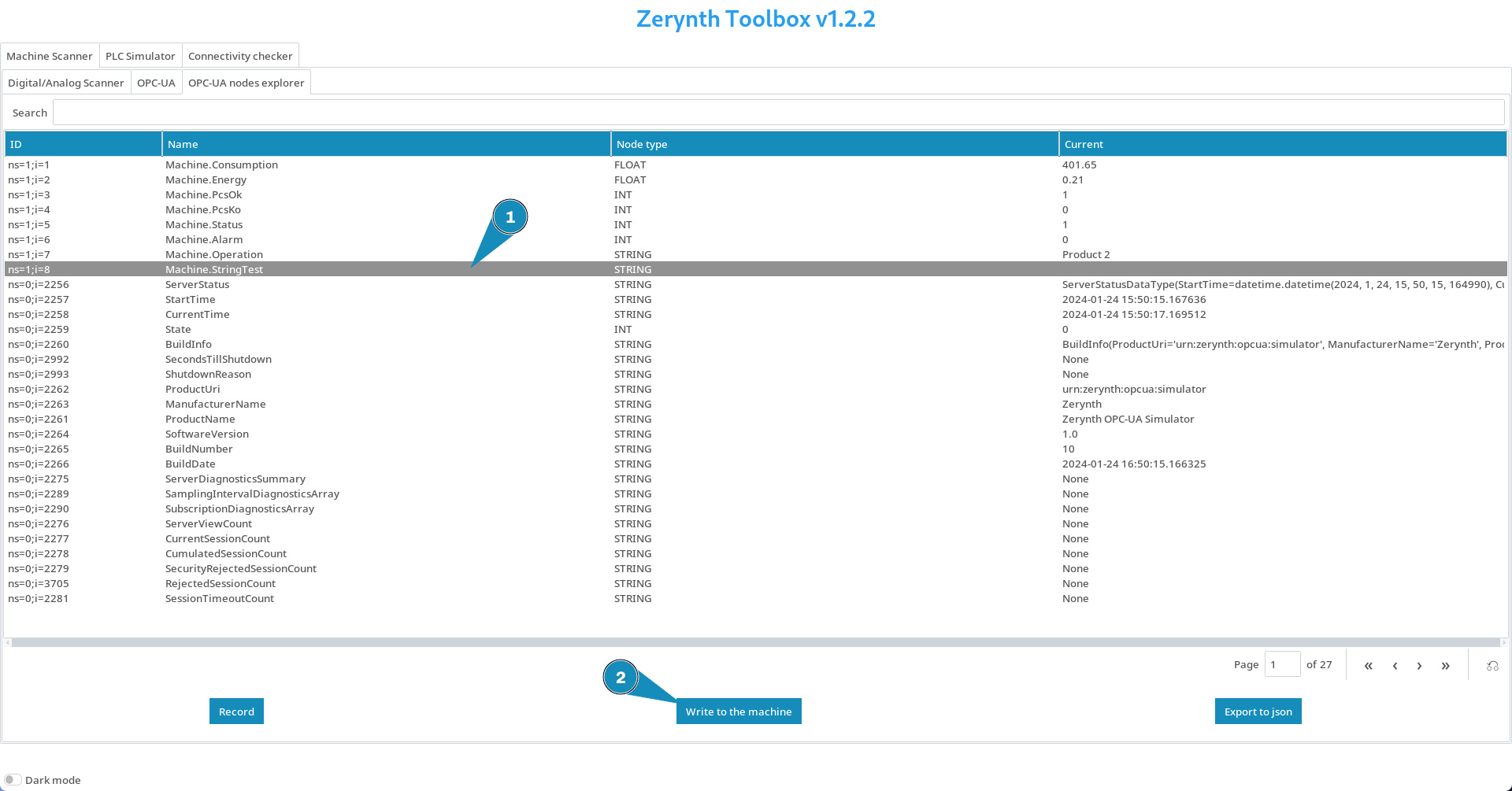Select the highlighted Machine.StringTest row
The width and height of the screenshot is (1512, 791).
click(x=756, y=269)
